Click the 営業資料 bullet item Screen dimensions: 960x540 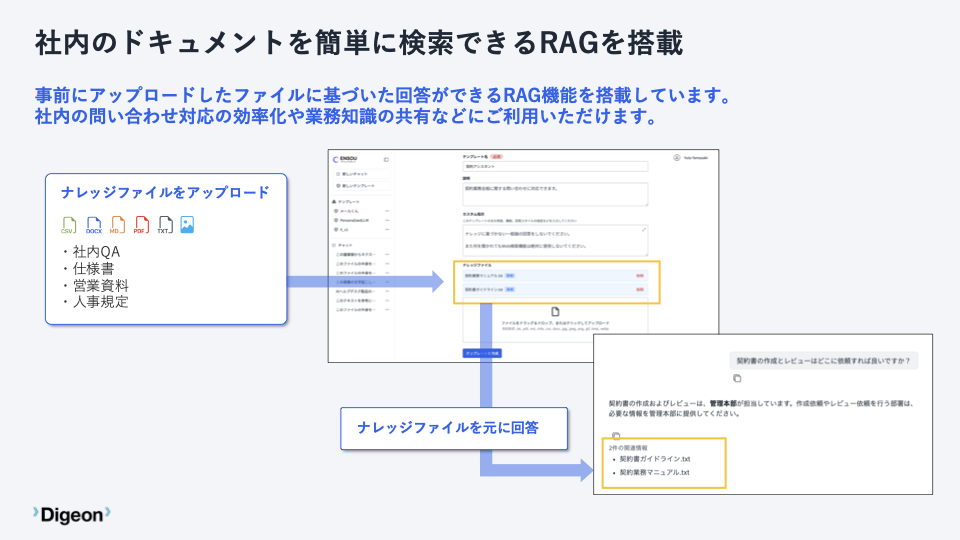(x=96, y=285)
